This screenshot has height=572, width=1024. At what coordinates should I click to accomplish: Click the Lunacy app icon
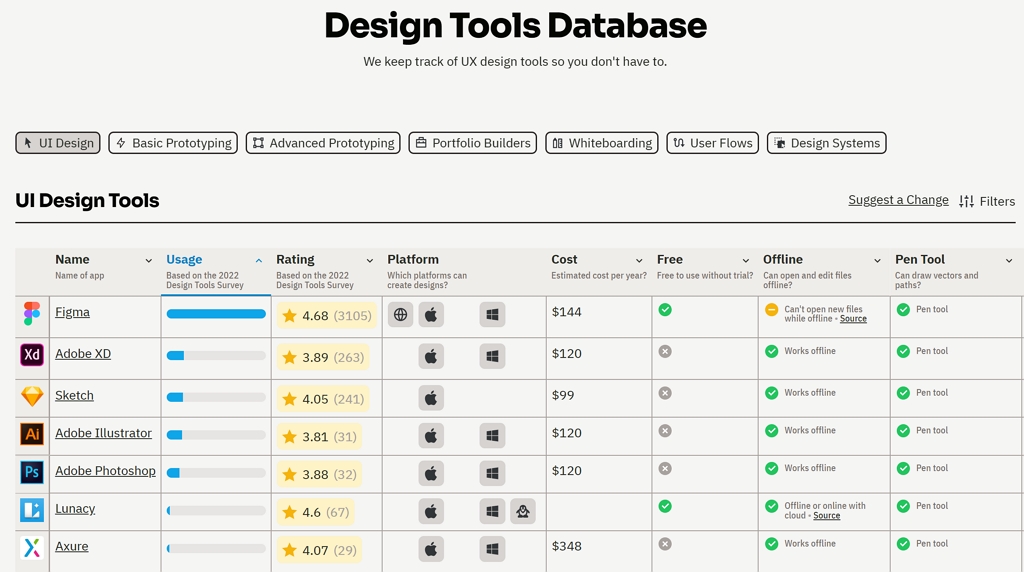click(32, 509)
